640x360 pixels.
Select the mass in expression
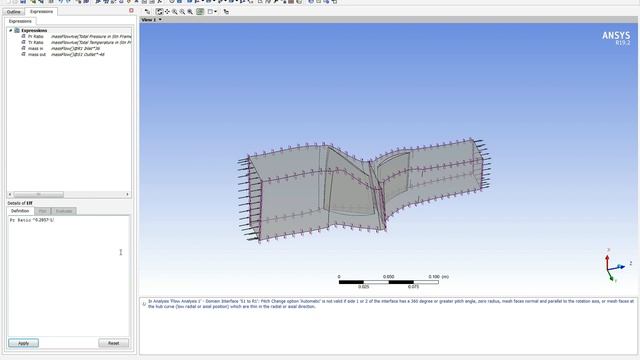(36, 49)
